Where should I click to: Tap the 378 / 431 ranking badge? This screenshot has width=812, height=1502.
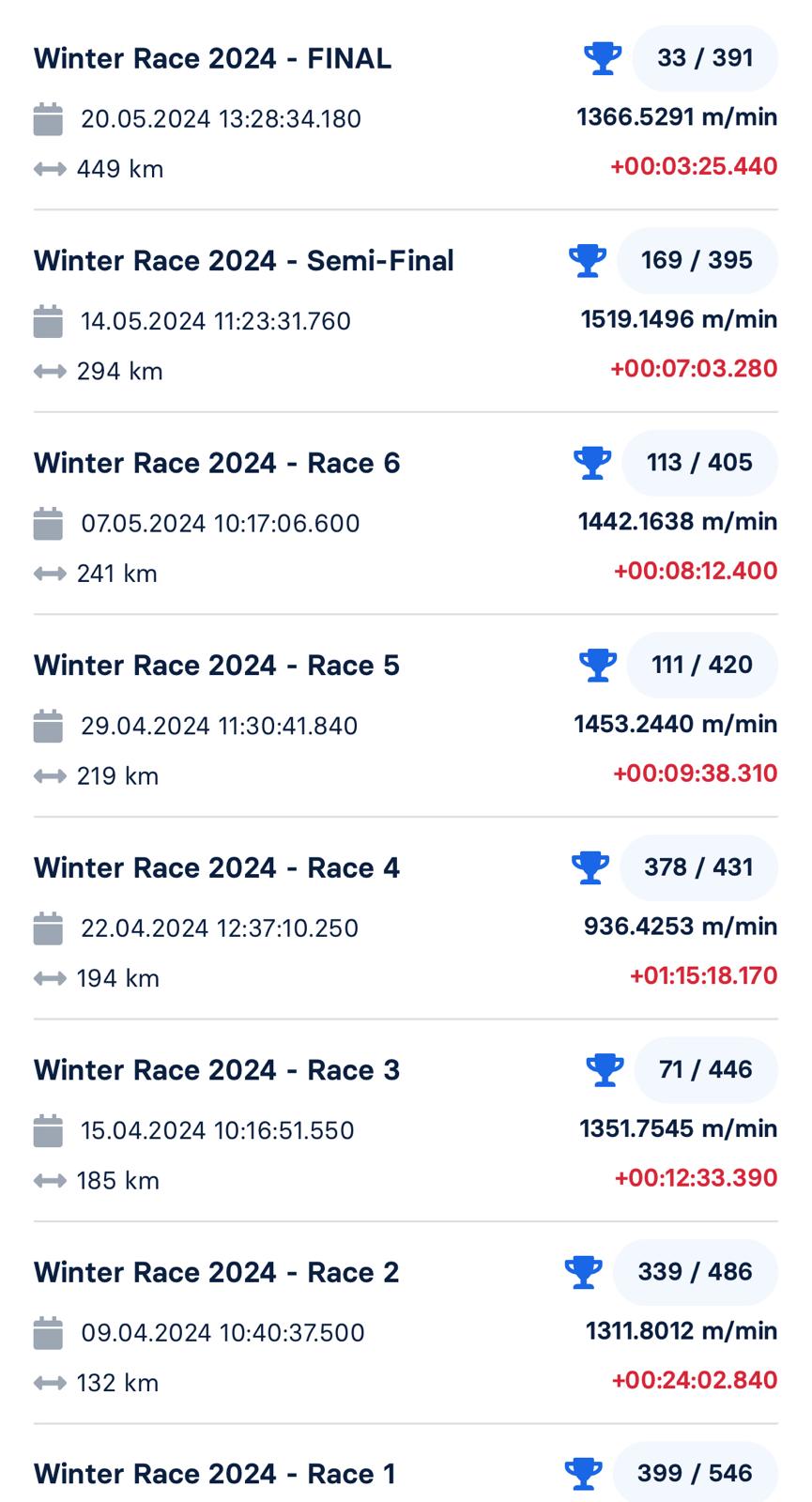[698, 866]
